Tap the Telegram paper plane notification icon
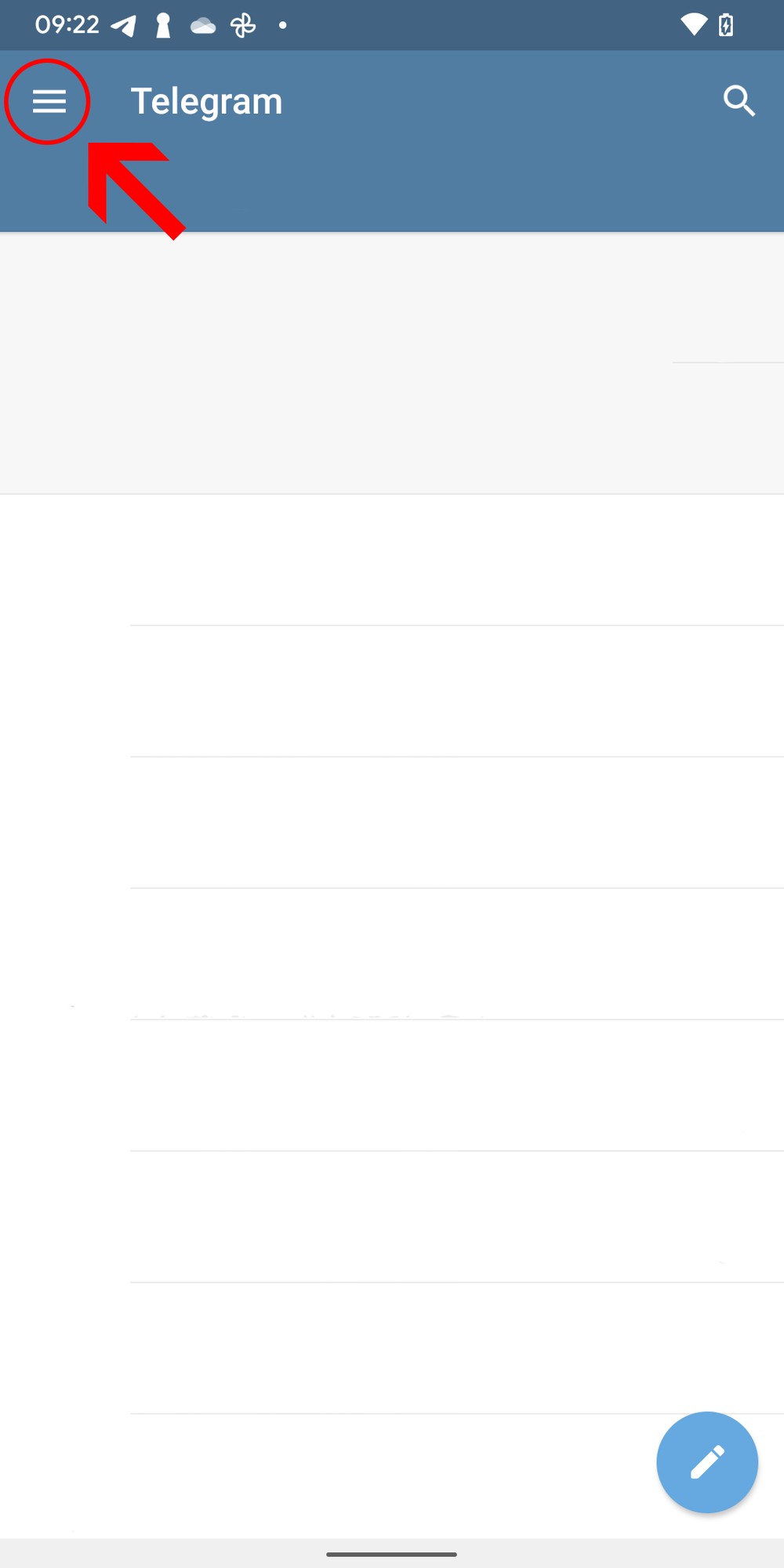This screenshot has height=1568, width=784. coord(123,26)
